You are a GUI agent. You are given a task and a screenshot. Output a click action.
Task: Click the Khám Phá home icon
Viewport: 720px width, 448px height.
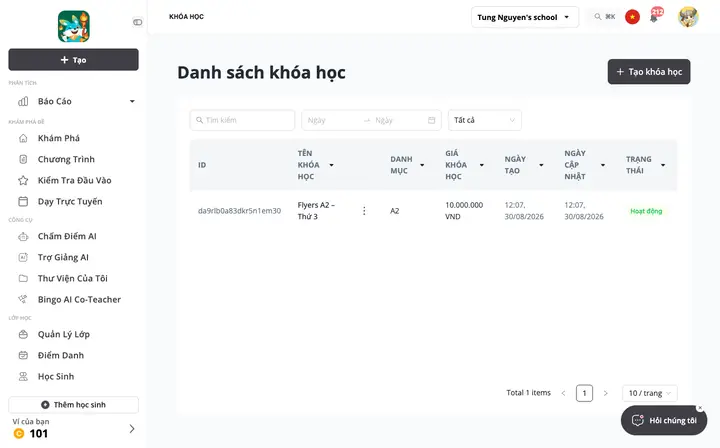23,138
